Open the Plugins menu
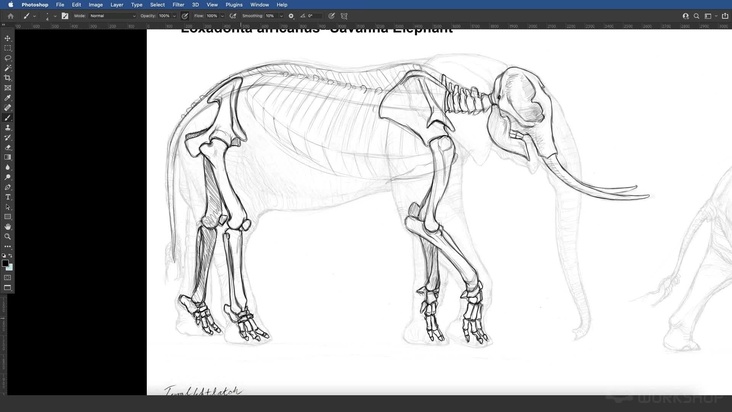Viewport: 732px width, 412px height. click(234, 5)
